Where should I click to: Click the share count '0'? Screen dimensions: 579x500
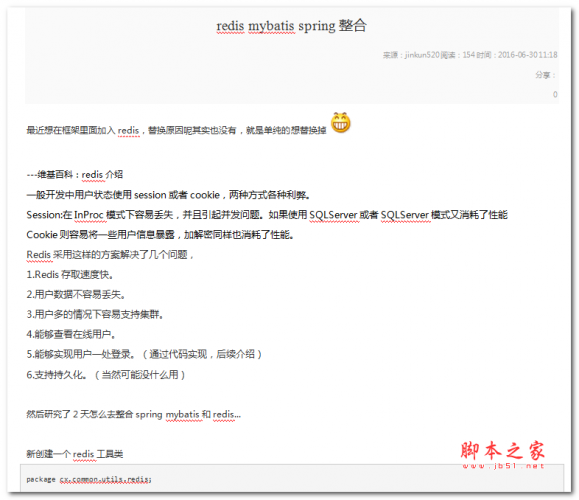(555, 95)
